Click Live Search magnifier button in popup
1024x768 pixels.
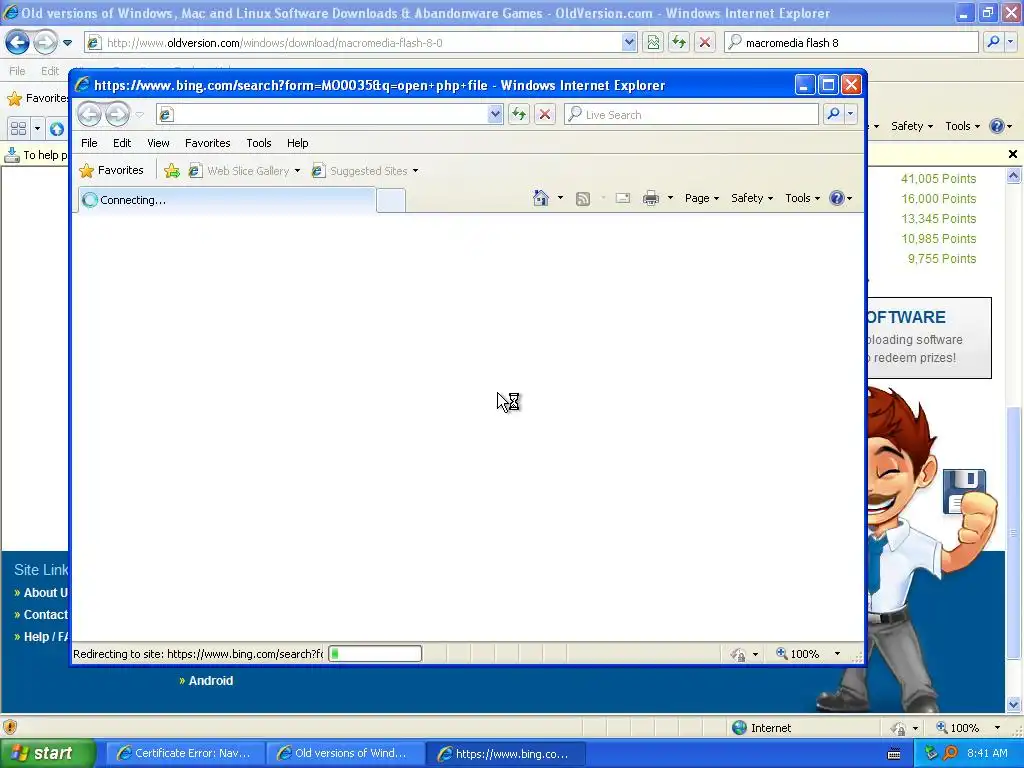[x=833, y=114]
